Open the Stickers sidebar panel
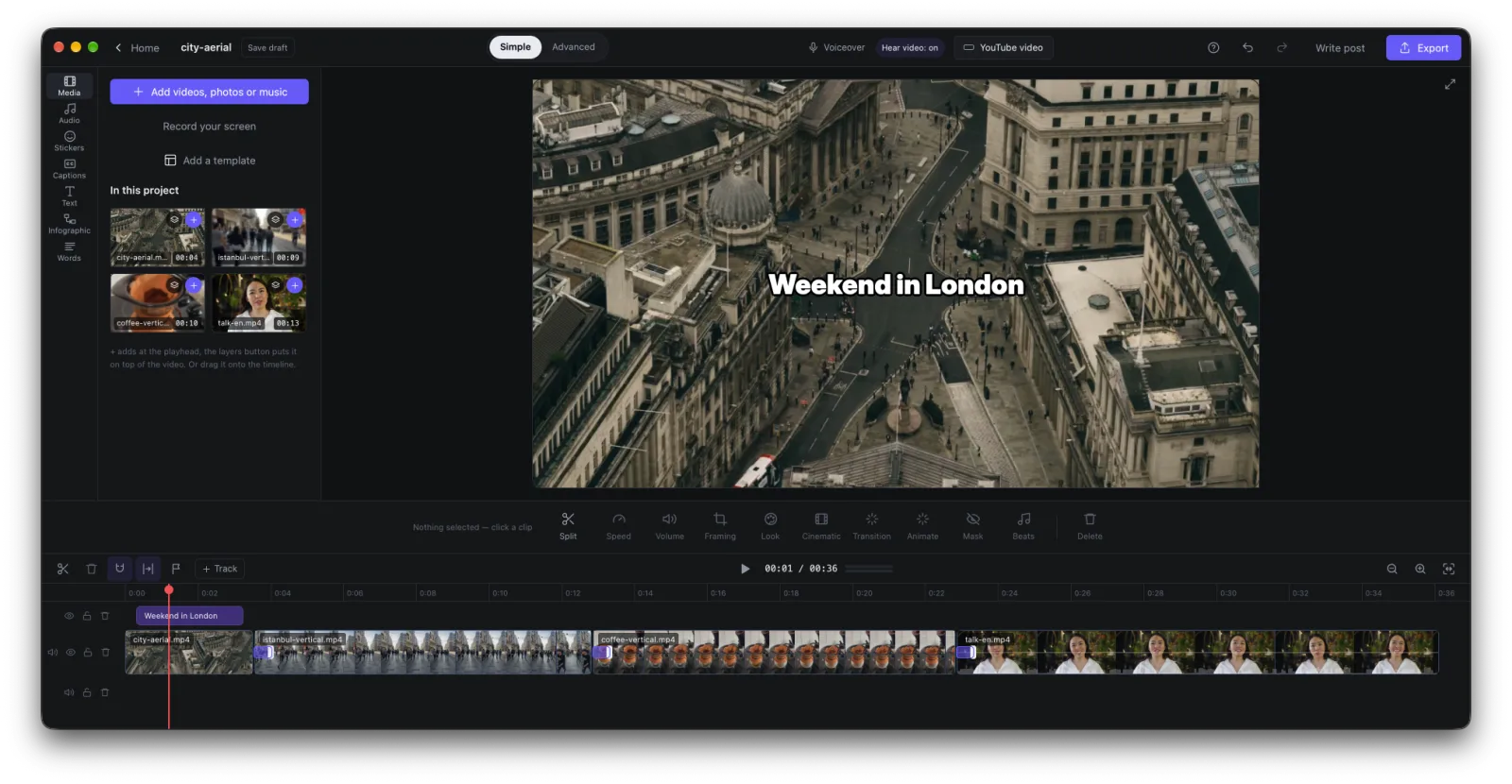The width and height of the screenshot is (1512, 784). tap(69, 141)
